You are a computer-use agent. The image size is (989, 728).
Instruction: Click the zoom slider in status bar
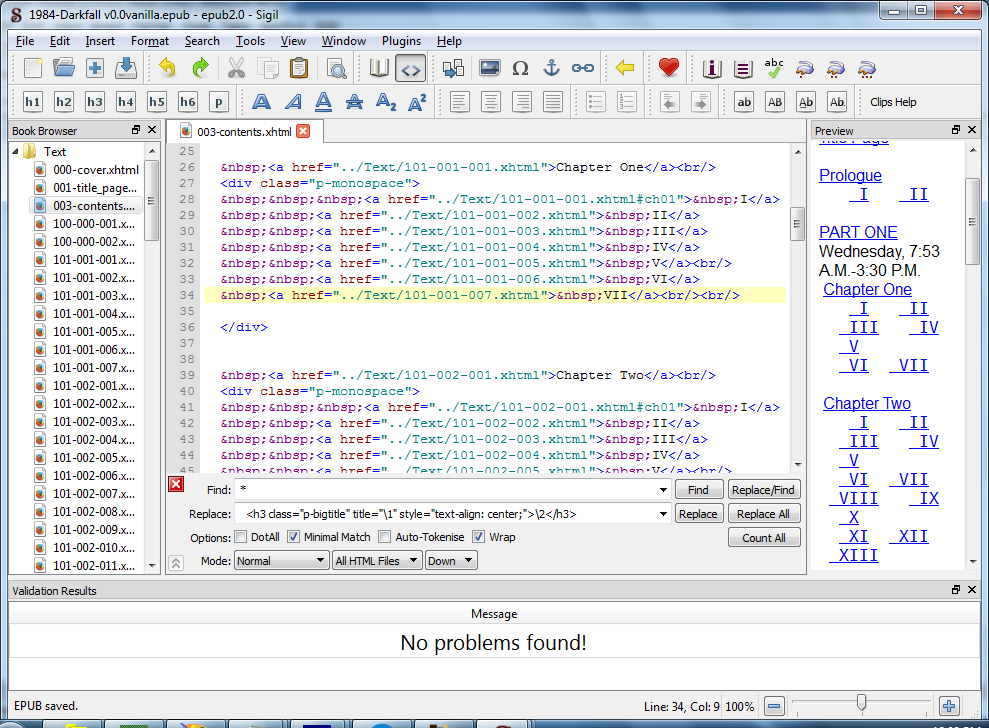coord(861,705)
